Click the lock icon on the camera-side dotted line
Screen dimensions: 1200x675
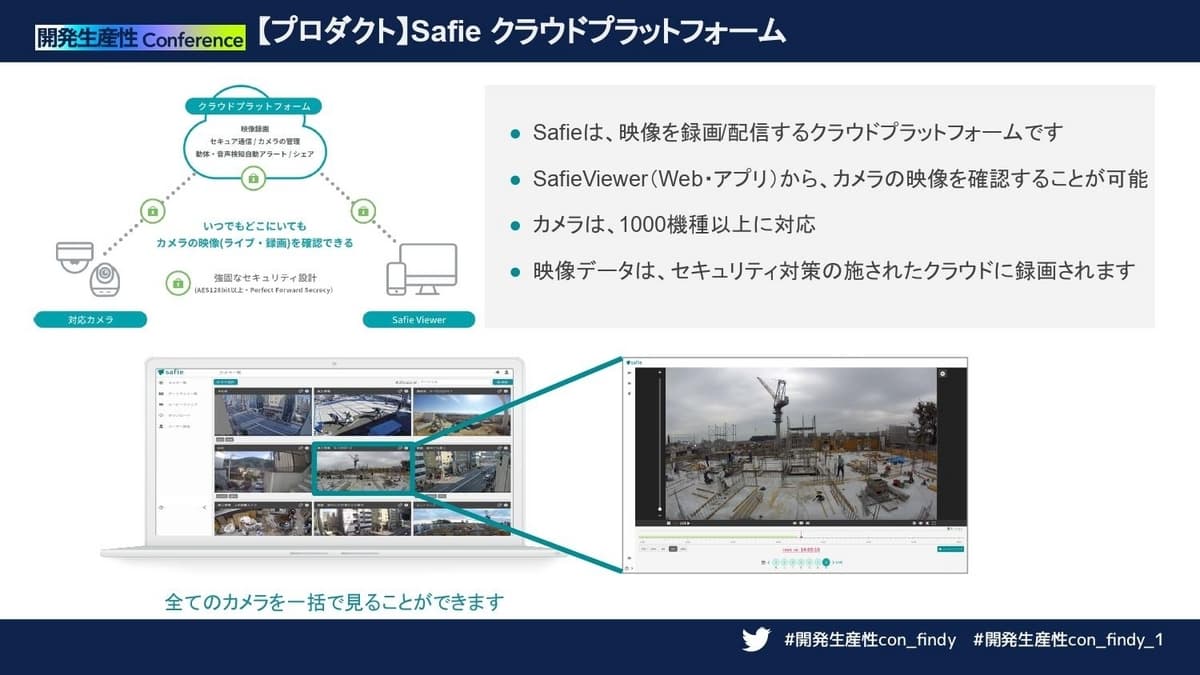click(x=152, y=212)
